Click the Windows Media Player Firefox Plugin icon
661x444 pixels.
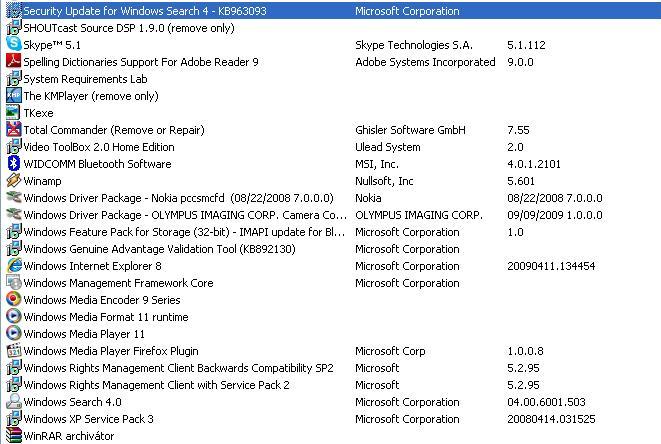click(13, 350)
